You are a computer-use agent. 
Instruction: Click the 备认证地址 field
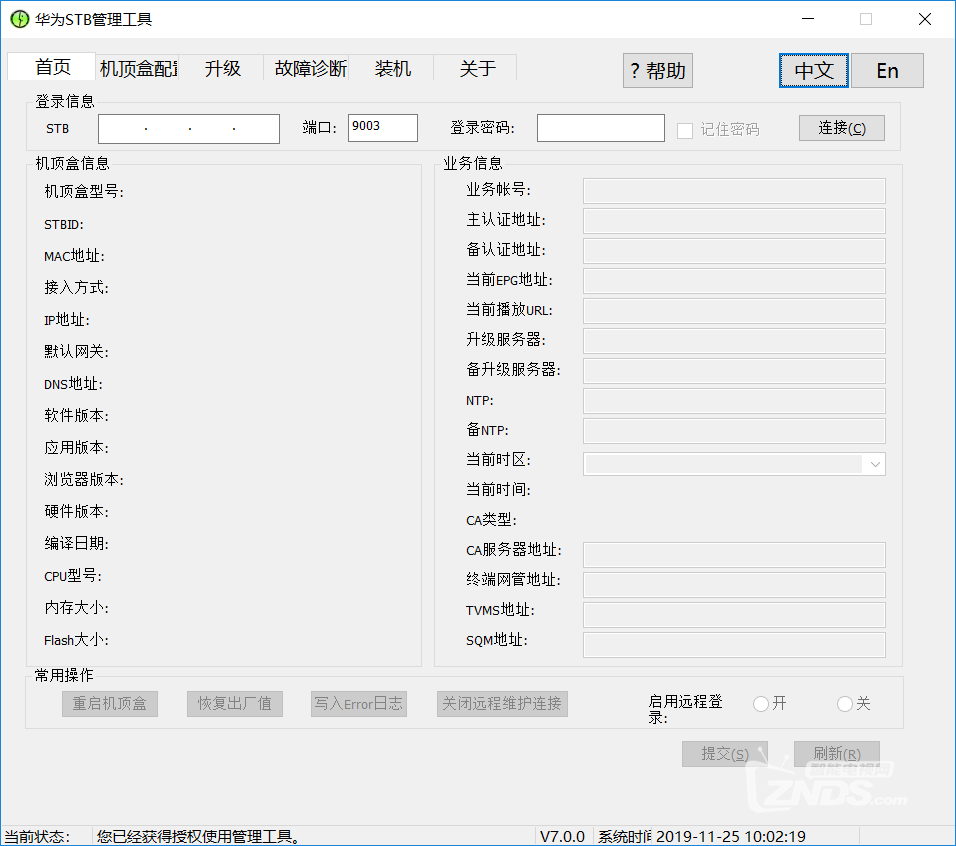[x=734, y=251]
